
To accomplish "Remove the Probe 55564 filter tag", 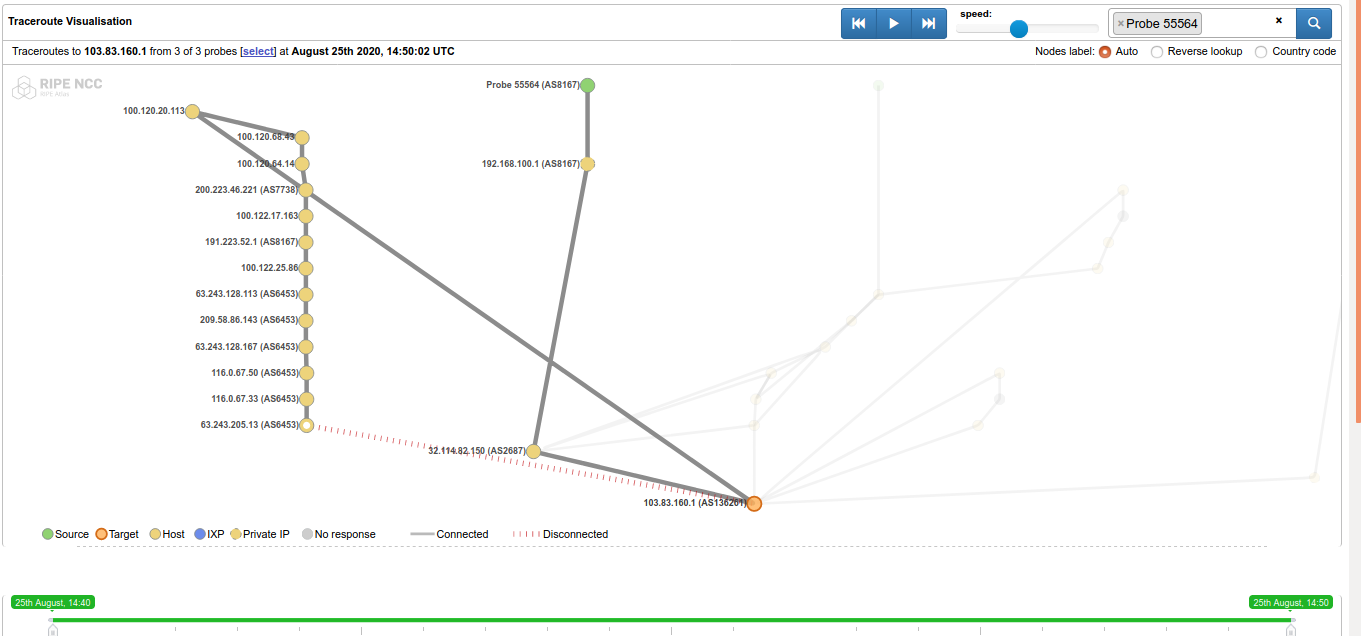I will tap(1120, 24).
